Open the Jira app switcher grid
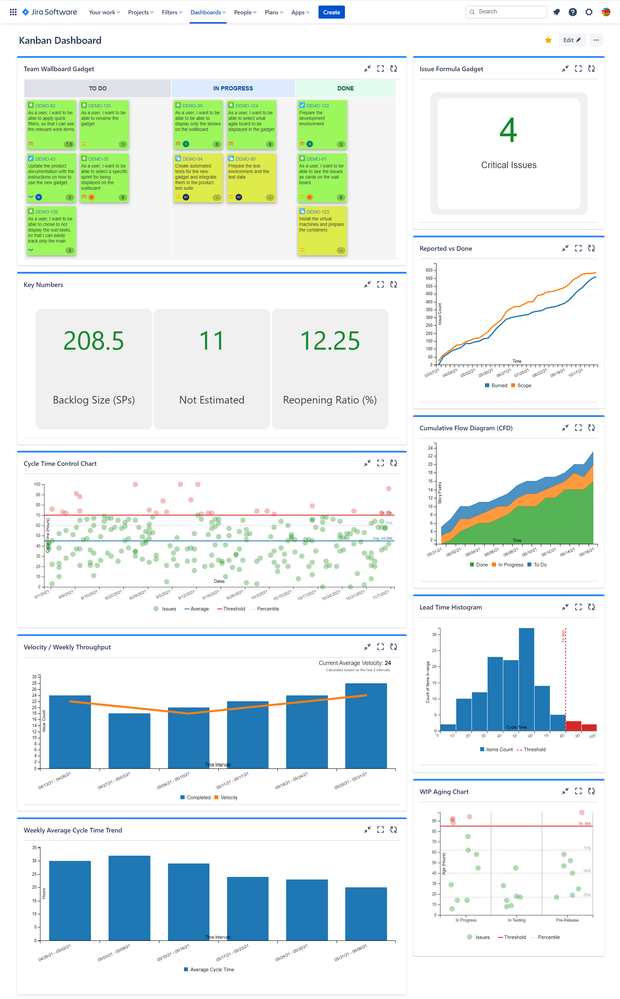The width and height of the screenshot is (620, 999). (13, 12)
